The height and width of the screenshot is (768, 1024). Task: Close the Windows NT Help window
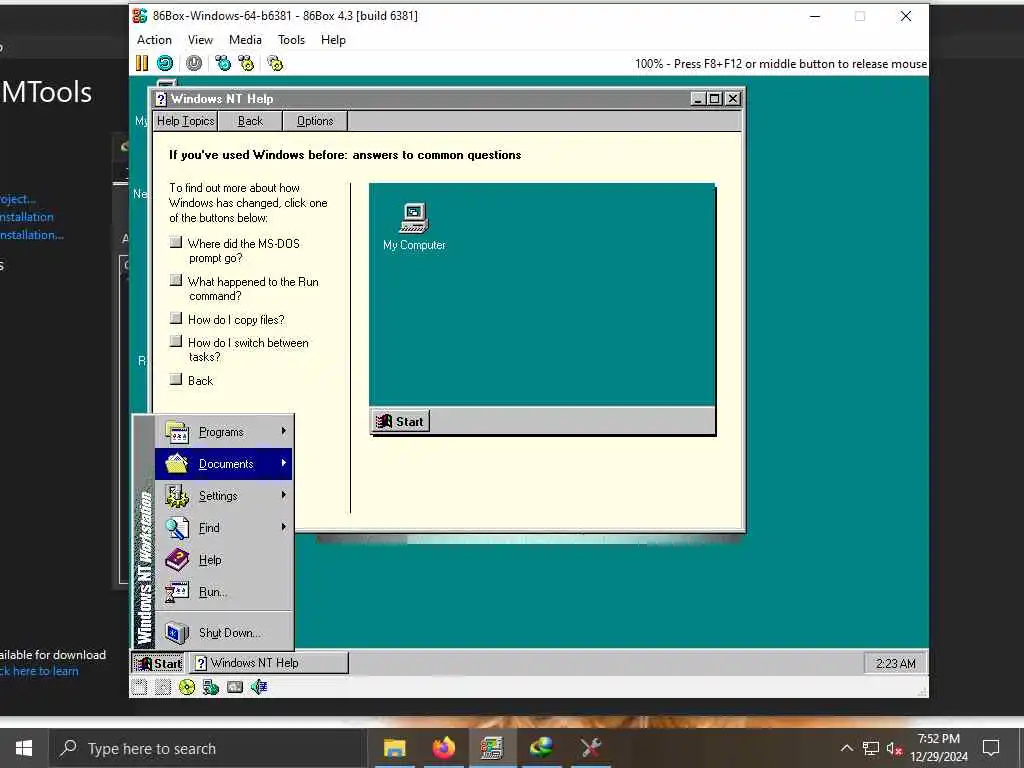tap(733, 99)
